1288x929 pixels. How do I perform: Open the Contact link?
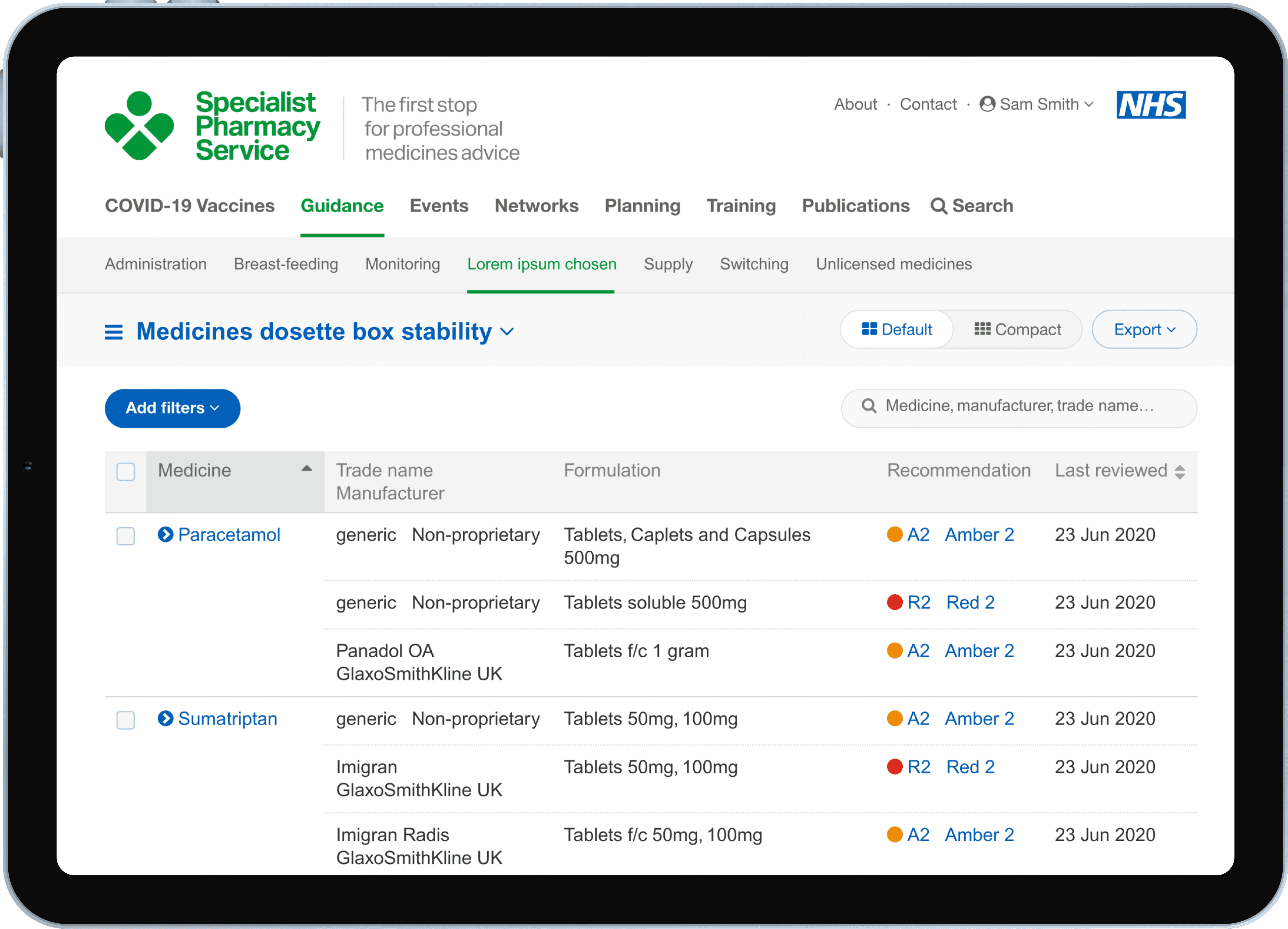point(928,104)
